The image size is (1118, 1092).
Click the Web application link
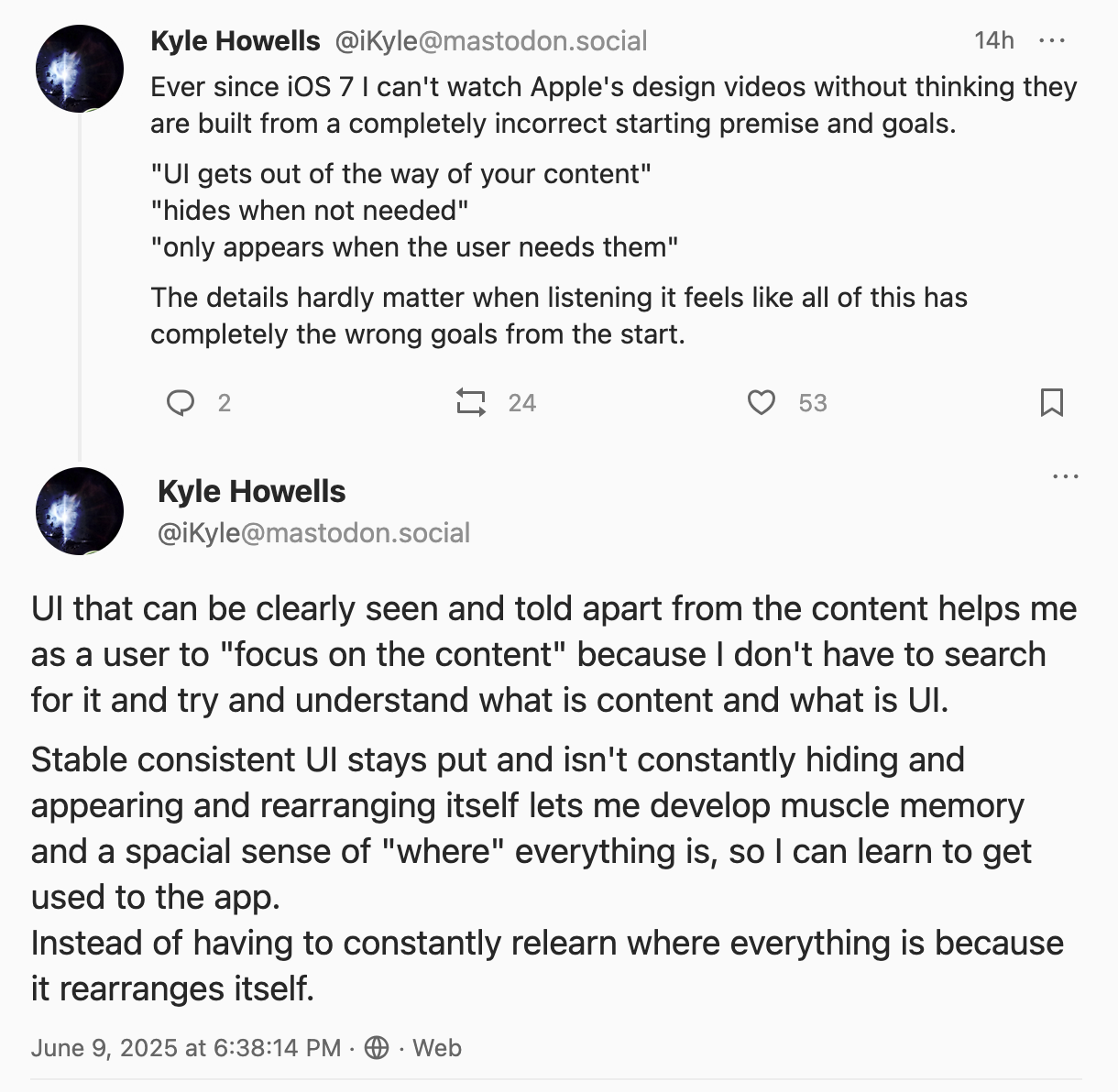(x=437, y=1047)
